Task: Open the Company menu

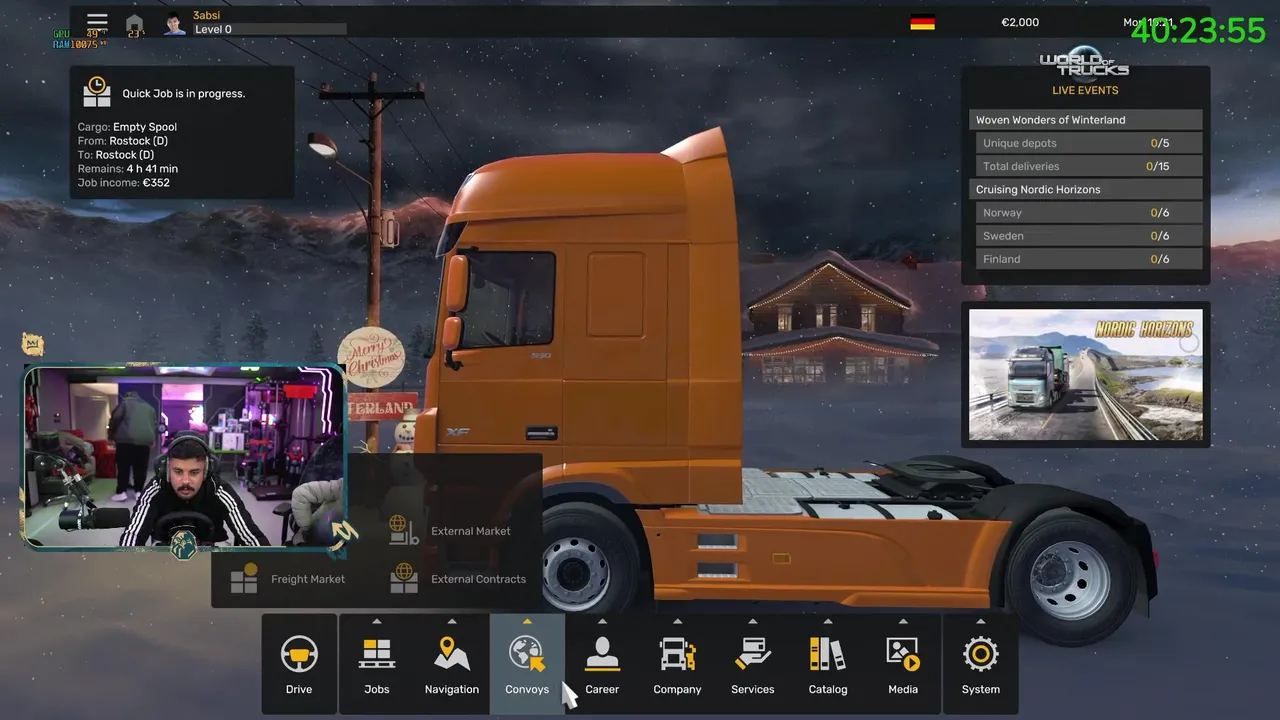Action: point(677,664)
